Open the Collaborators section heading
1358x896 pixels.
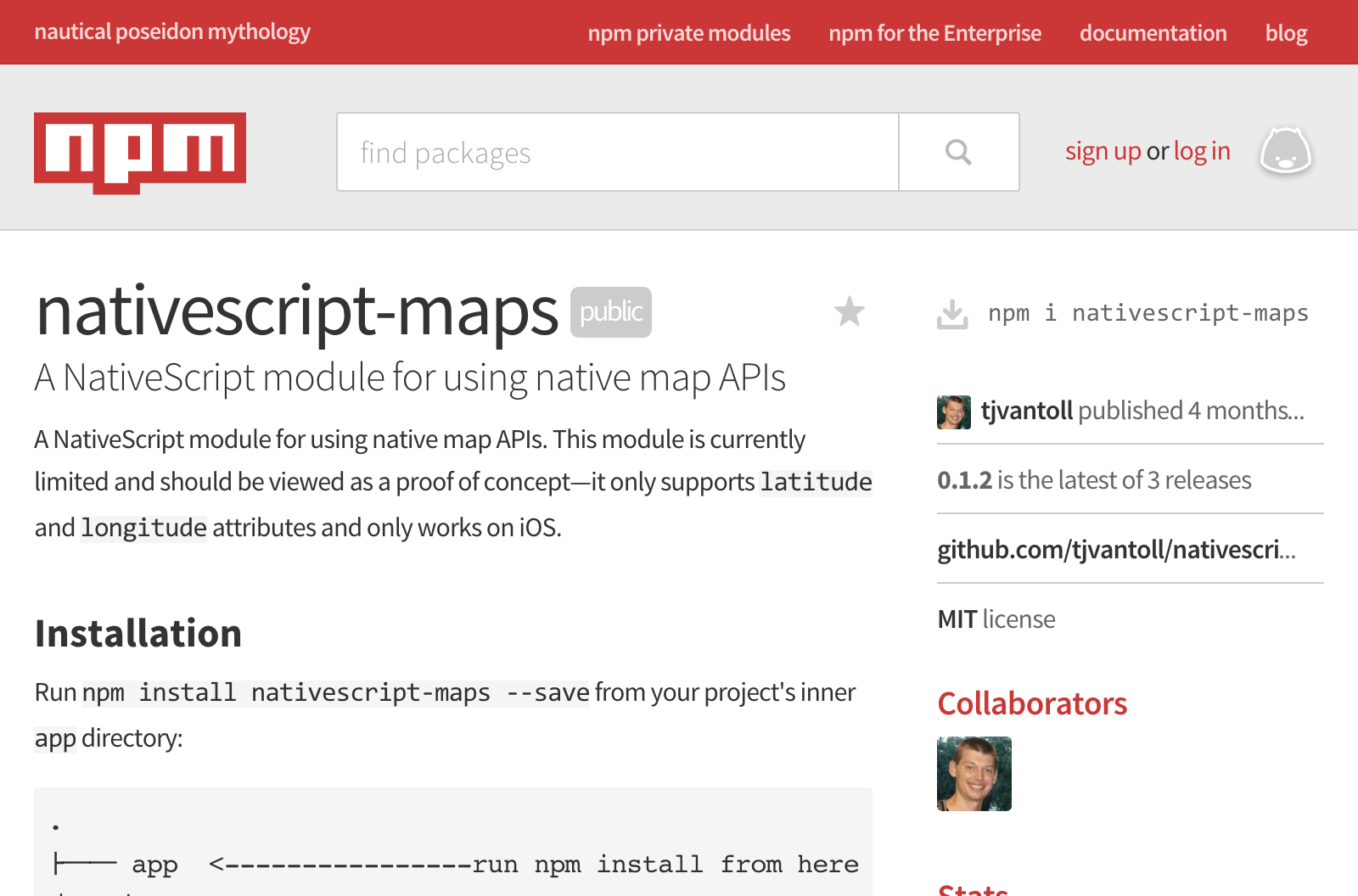[x=1032, y=703]
